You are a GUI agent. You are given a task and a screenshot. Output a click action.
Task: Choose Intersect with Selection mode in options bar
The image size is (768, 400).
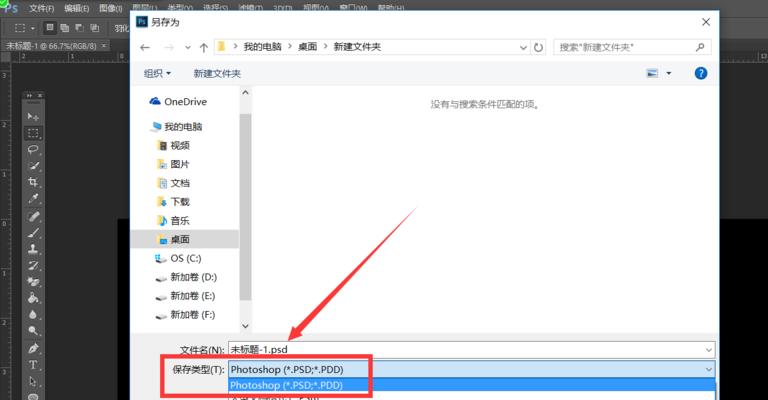click(95, 28)
